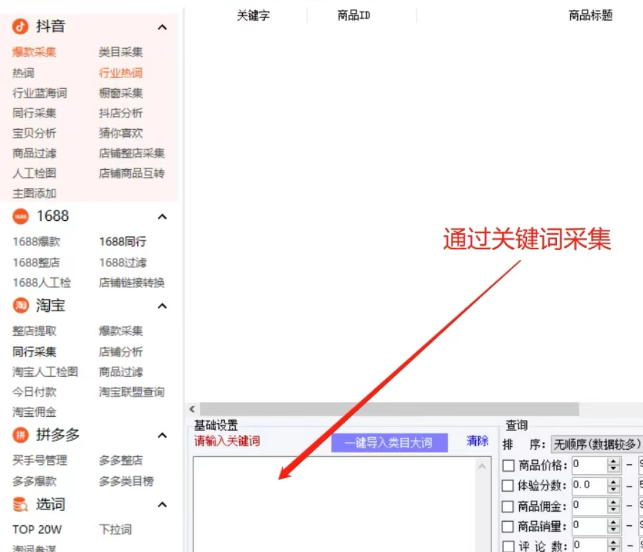Viewport: 643px width, 552px height.
Task: Open 1688过滤 menu item
Action: [x=123, y=262]
